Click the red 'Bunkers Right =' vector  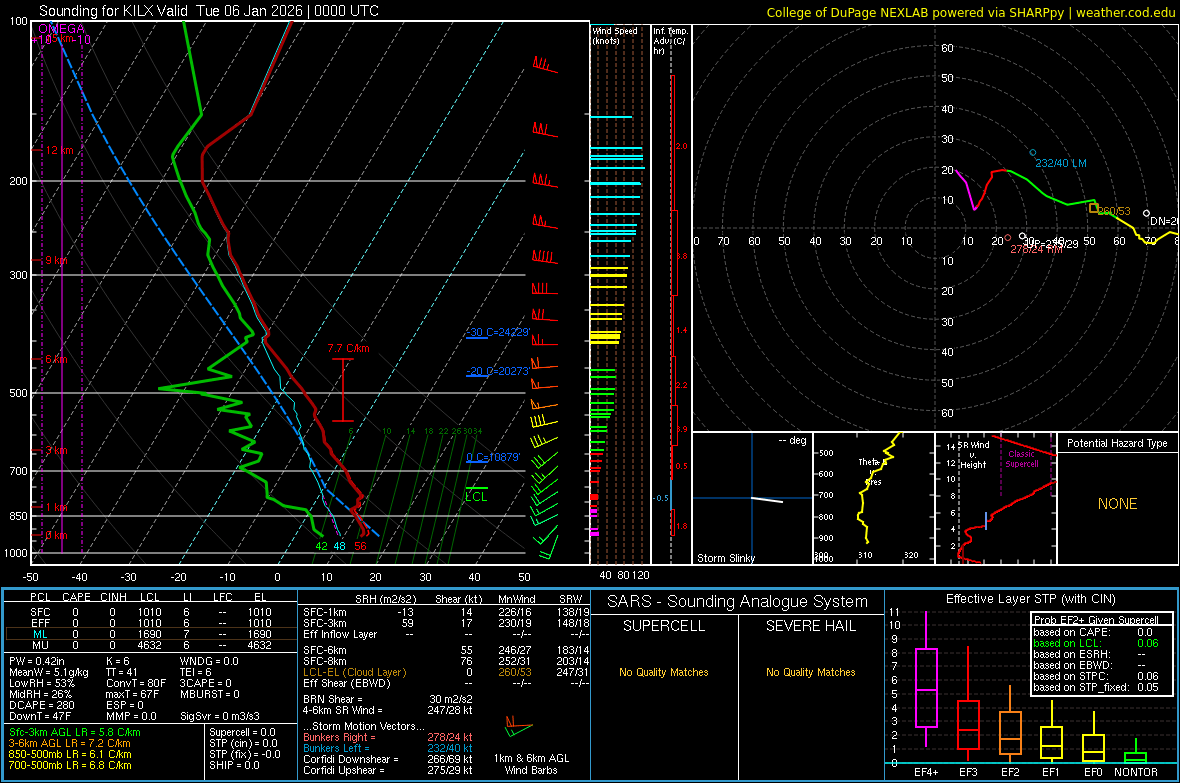click(388, 737)
